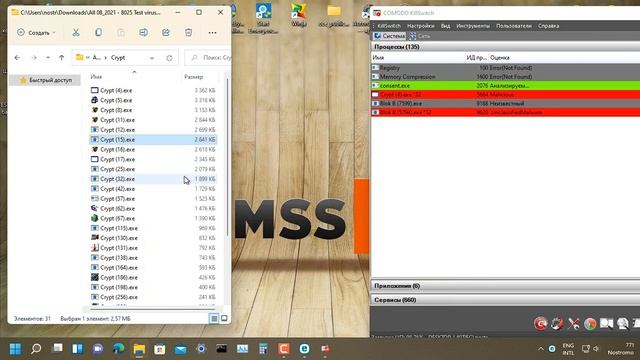Click the Rename icon in Explorer toolbar

pos(143,32)
